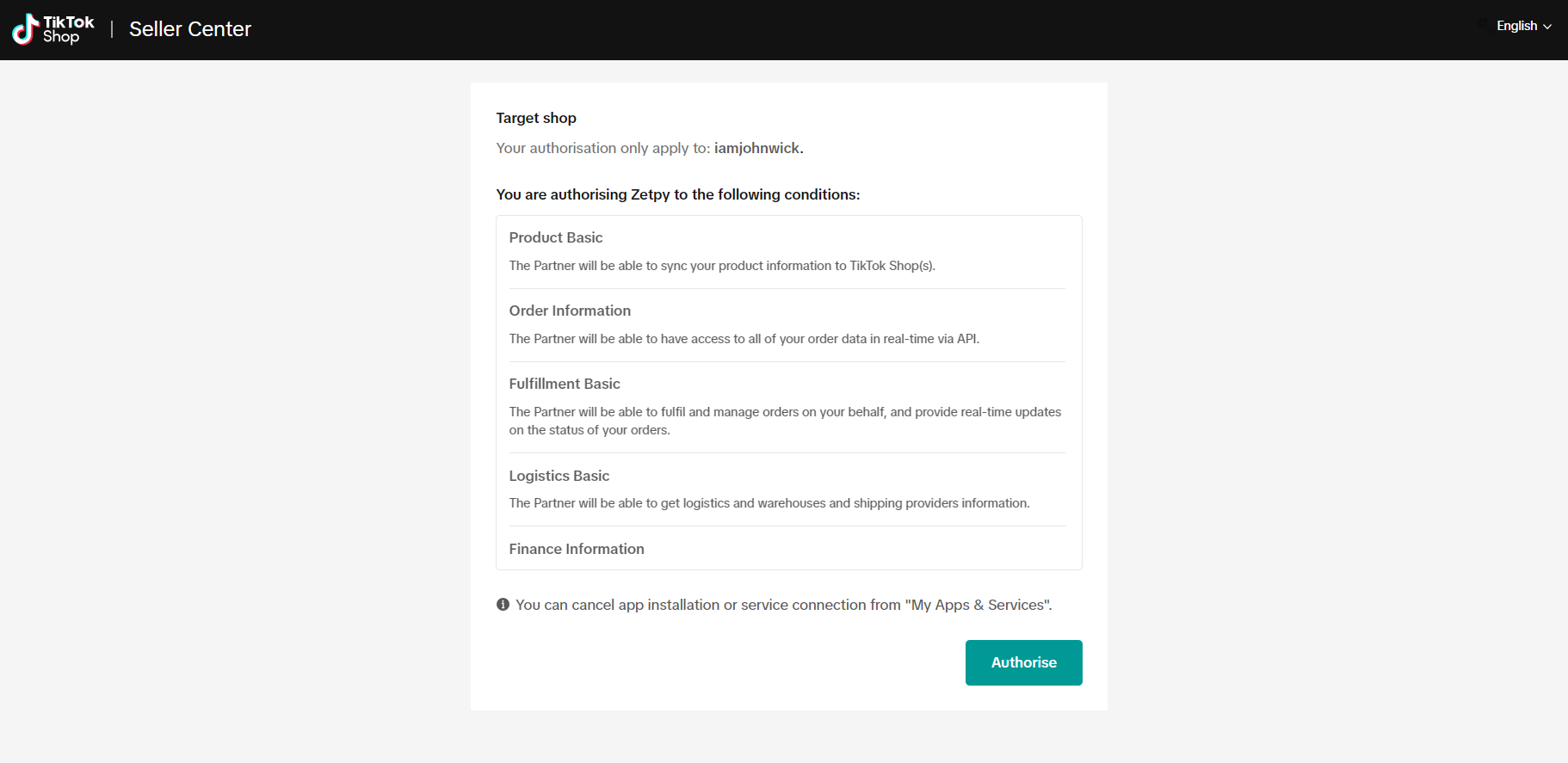
Task: Select the Logistics Basic permission heading
Action: click(x=559, y=476)
